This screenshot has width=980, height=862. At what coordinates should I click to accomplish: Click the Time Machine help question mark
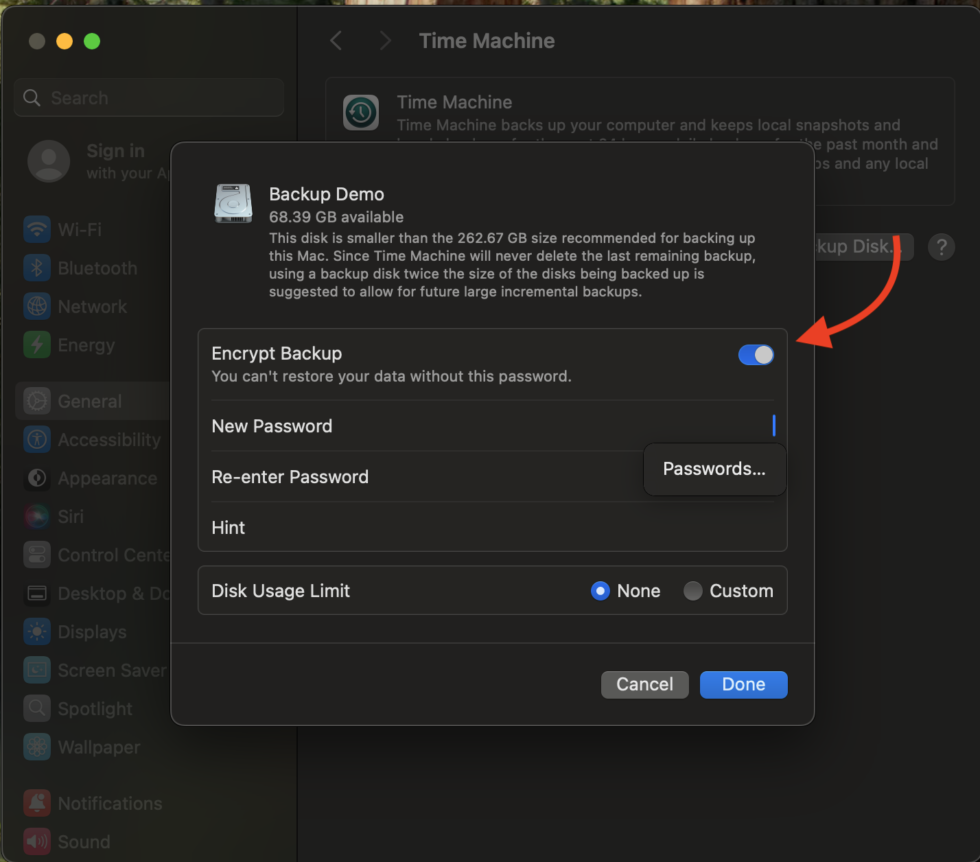[x=941, y=247]
